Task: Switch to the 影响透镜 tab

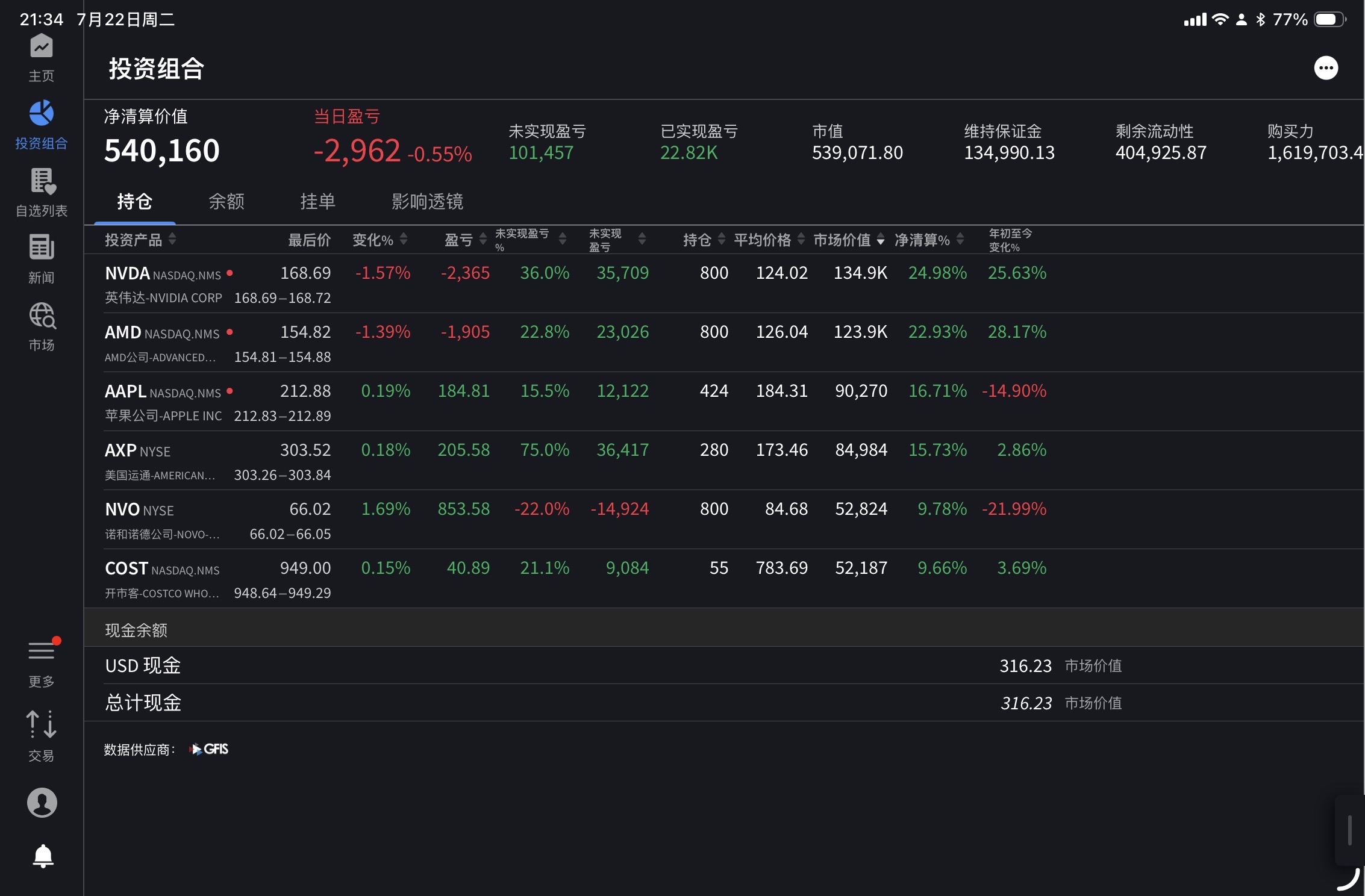Action: pos(428,201)
